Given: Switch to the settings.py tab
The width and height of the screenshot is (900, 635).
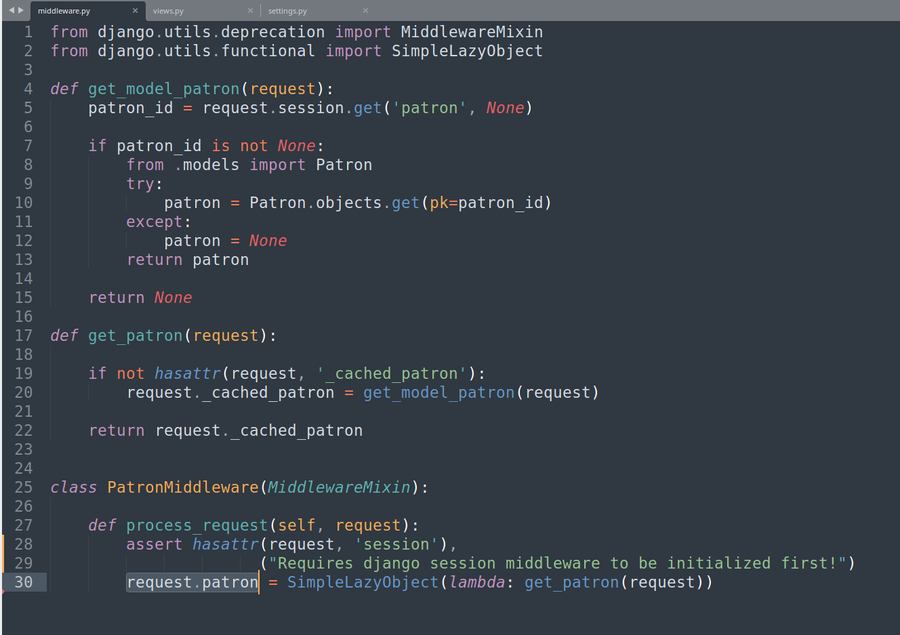Looking at the screenshot, I should click(288, 11).
